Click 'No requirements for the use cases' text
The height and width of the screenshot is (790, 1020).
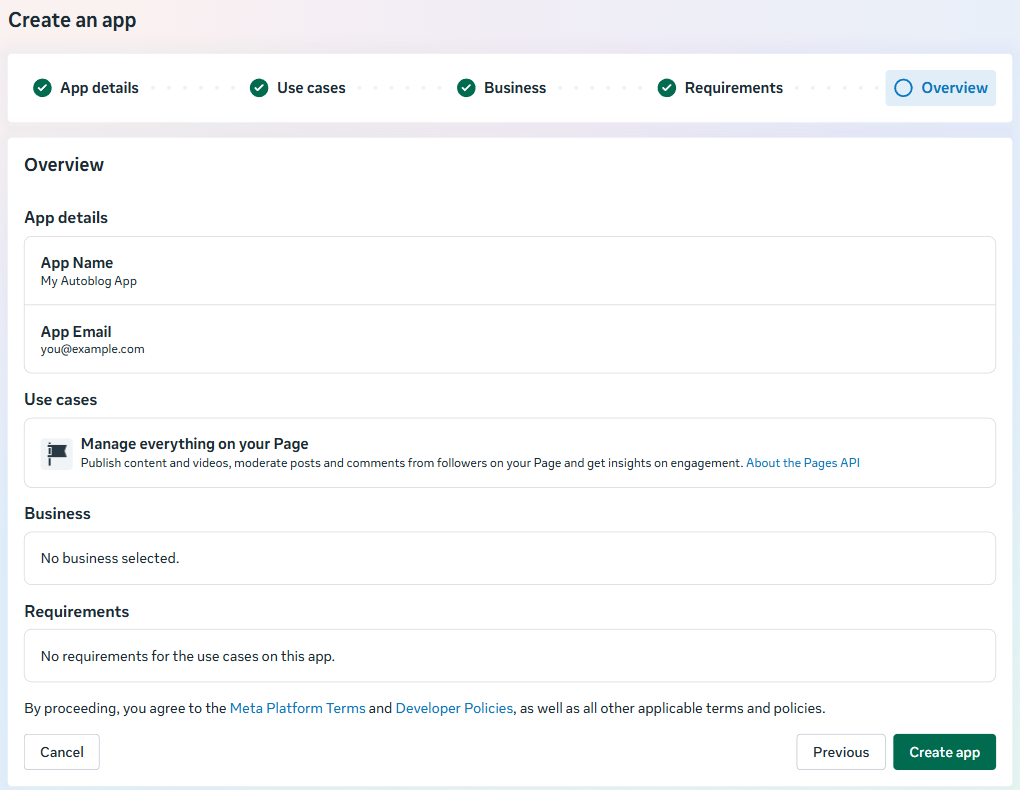click(x=188, y=656)
